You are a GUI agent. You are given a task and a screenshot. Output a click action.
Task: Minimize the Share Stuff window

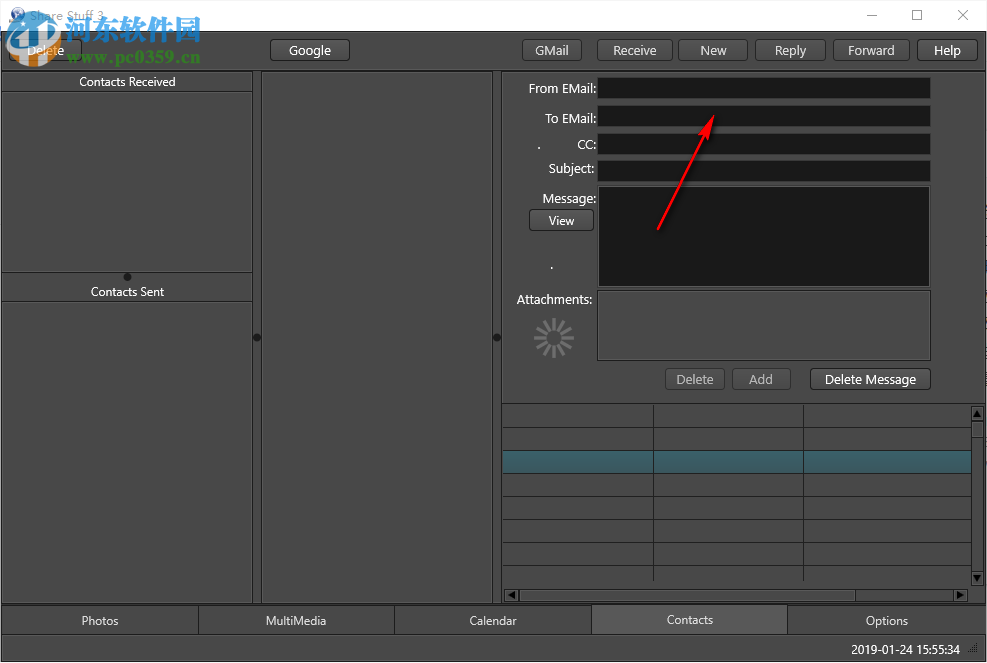[x=872, y=15]
